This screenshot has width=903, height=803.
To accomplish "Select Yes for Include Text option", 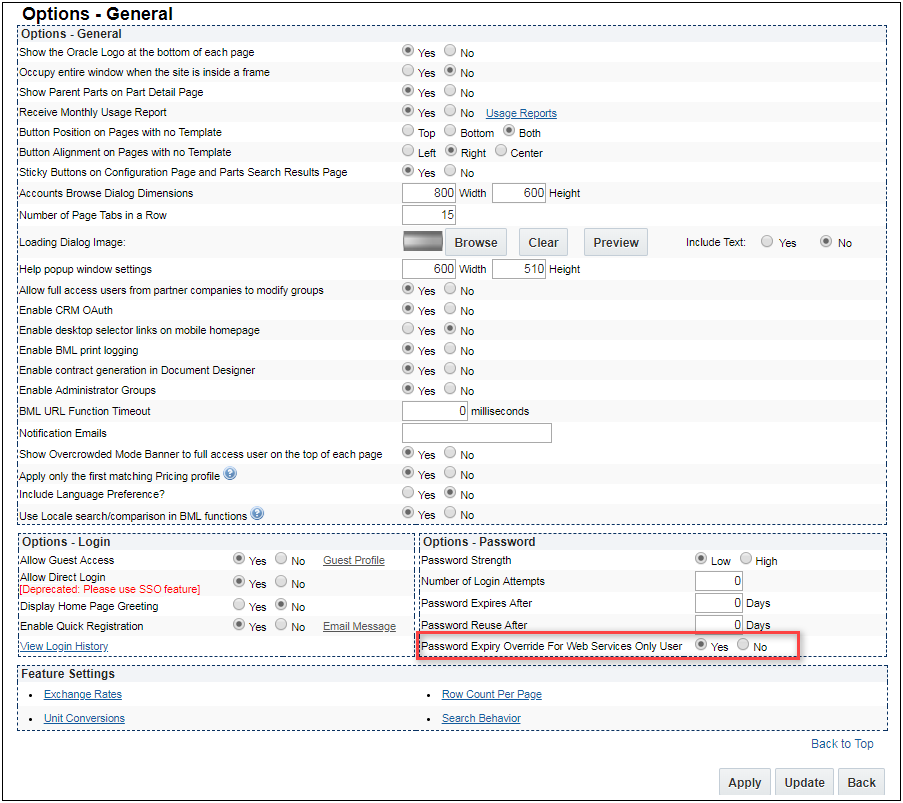I will pos(767,241).
